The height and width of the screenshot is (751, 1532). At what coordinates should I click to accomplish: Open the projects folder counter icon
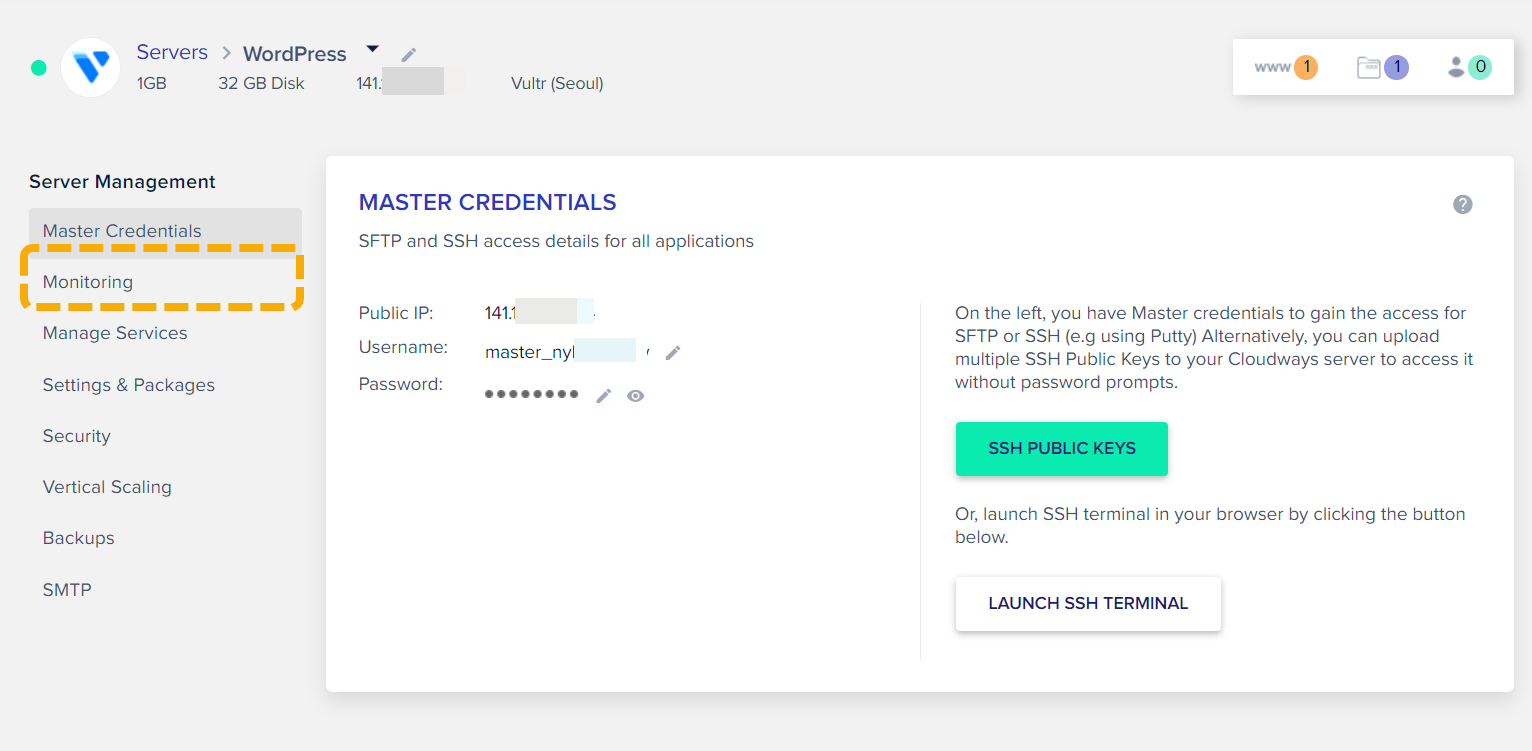(1382, 67)
